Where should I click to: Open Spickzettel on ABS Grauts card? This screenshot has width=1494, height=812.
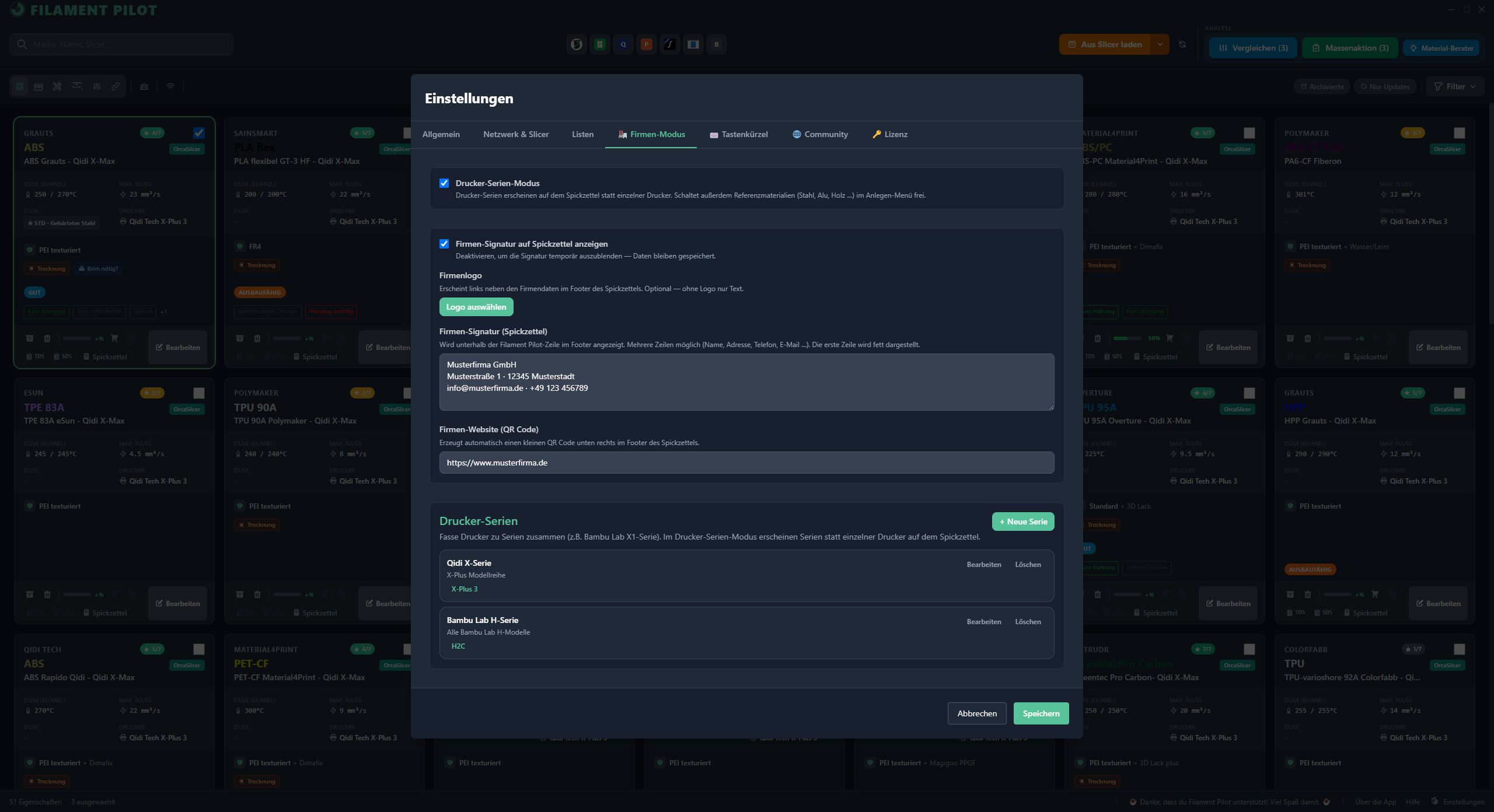(x=105, y=356)
